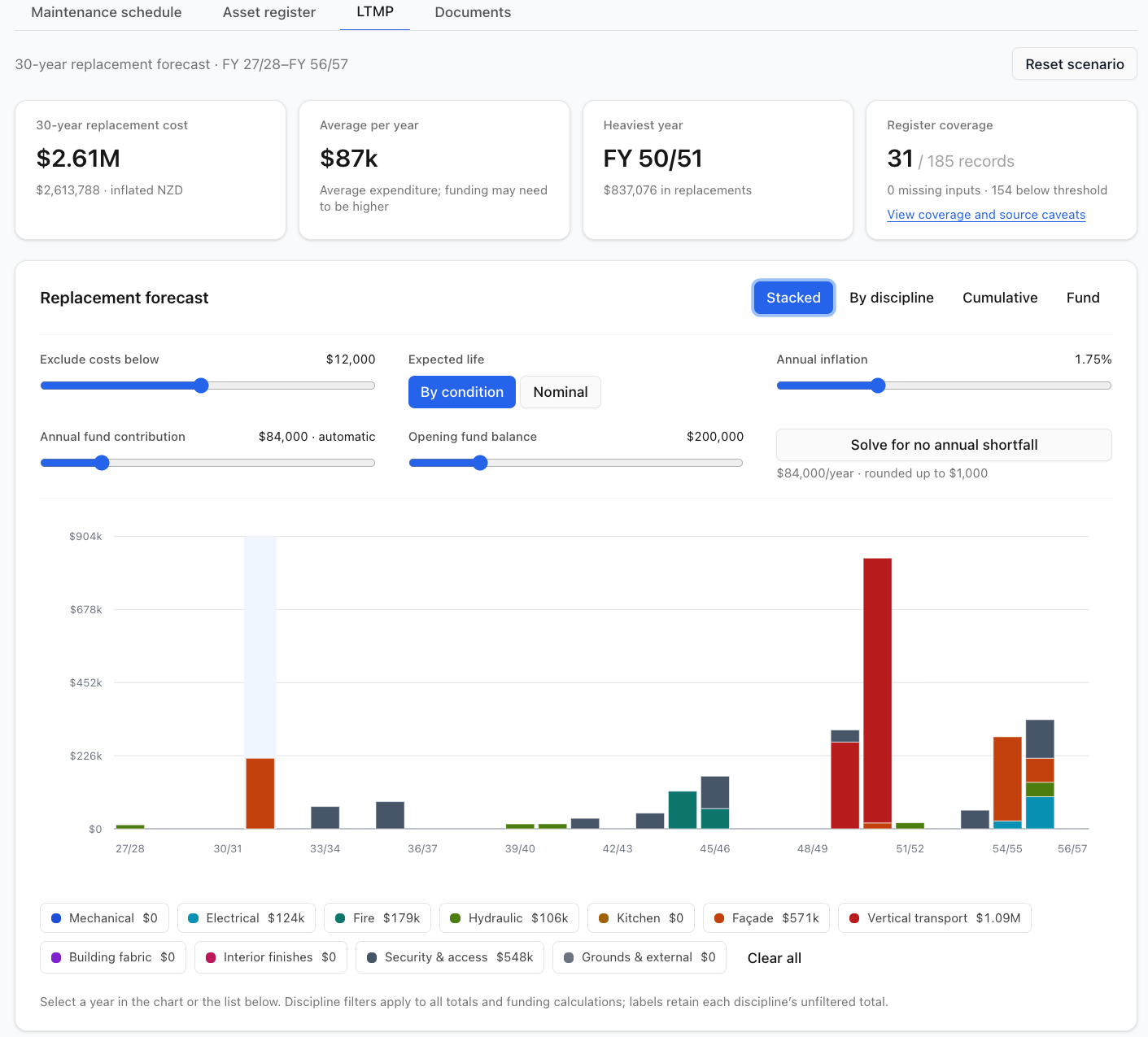Toggle the Grounds & external filter chip
Viewport: 1148px width, 1037px height.
point(639,957)
